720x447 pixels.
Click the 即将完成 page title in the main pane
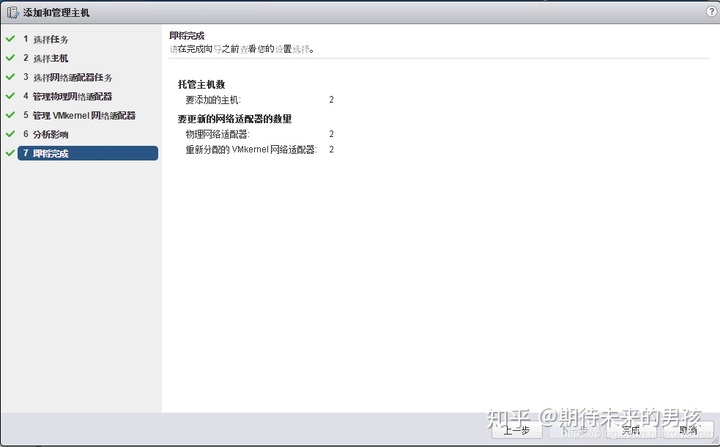[187, 36]
